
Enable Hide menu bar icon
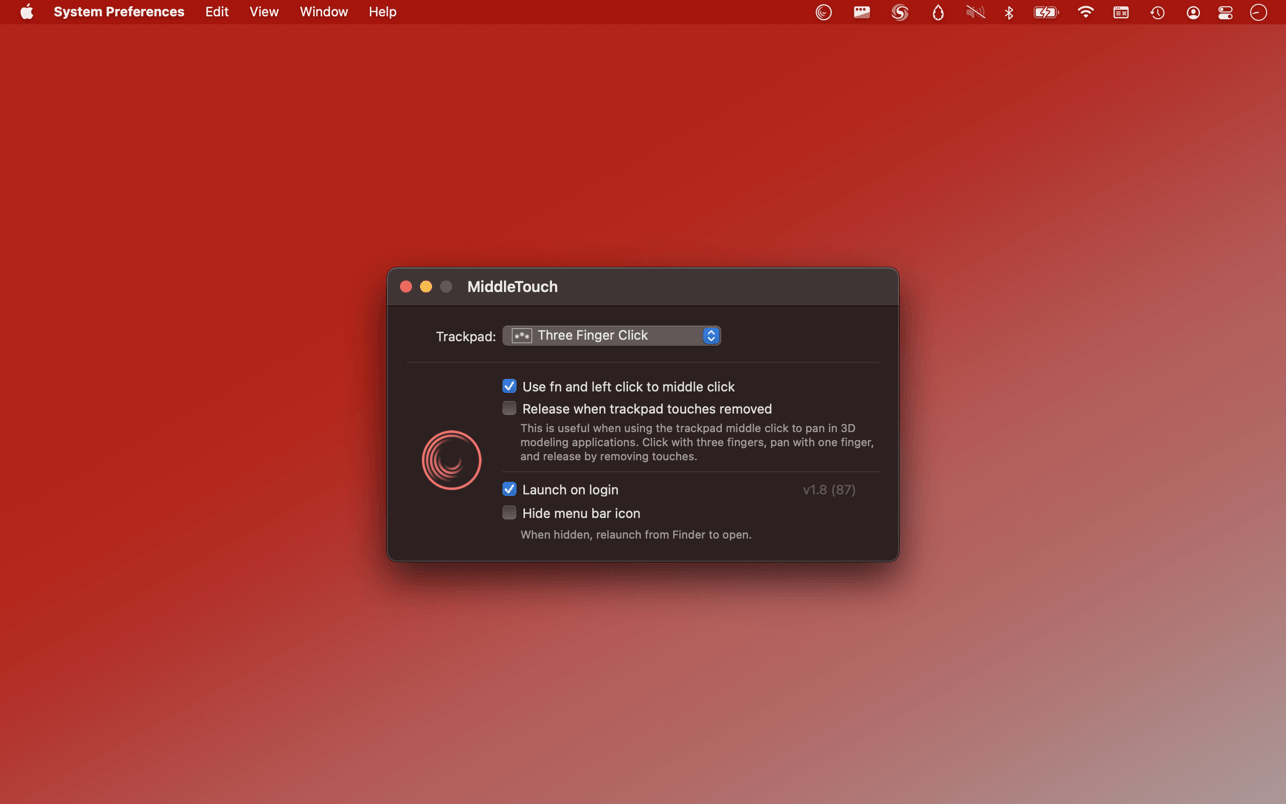[x=509, y=513]
